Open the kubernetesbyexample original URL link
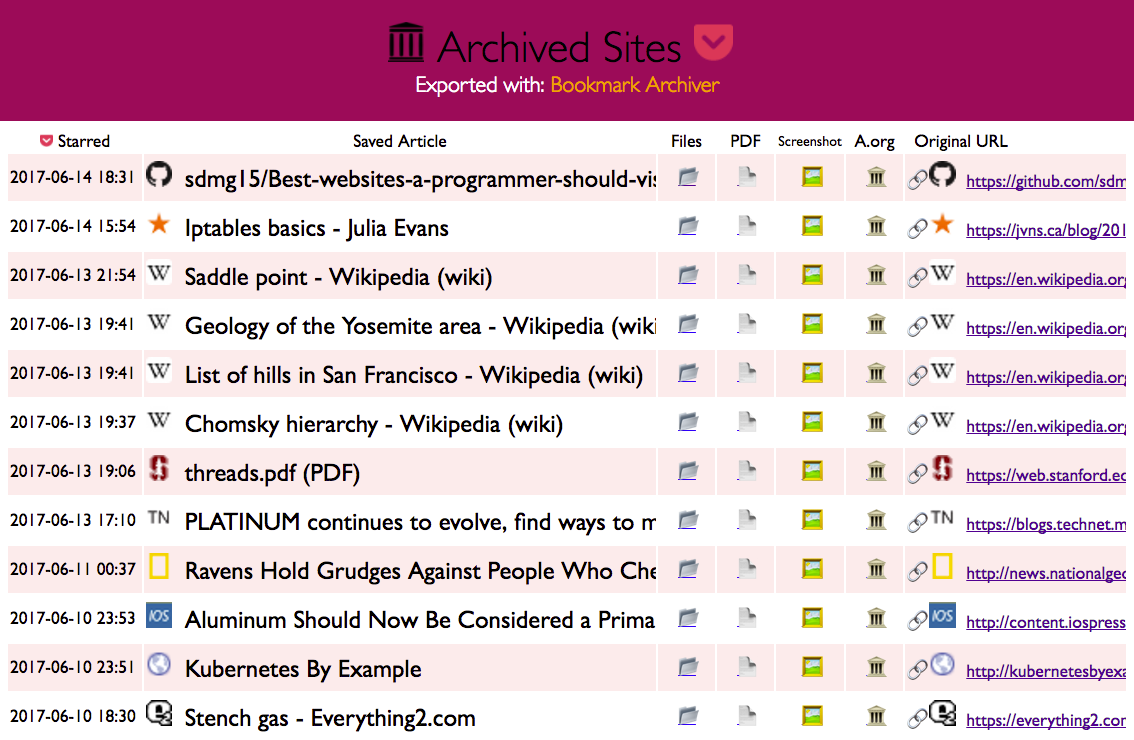This screenshot has width=1134, height=740. [x=1045, y=671]
